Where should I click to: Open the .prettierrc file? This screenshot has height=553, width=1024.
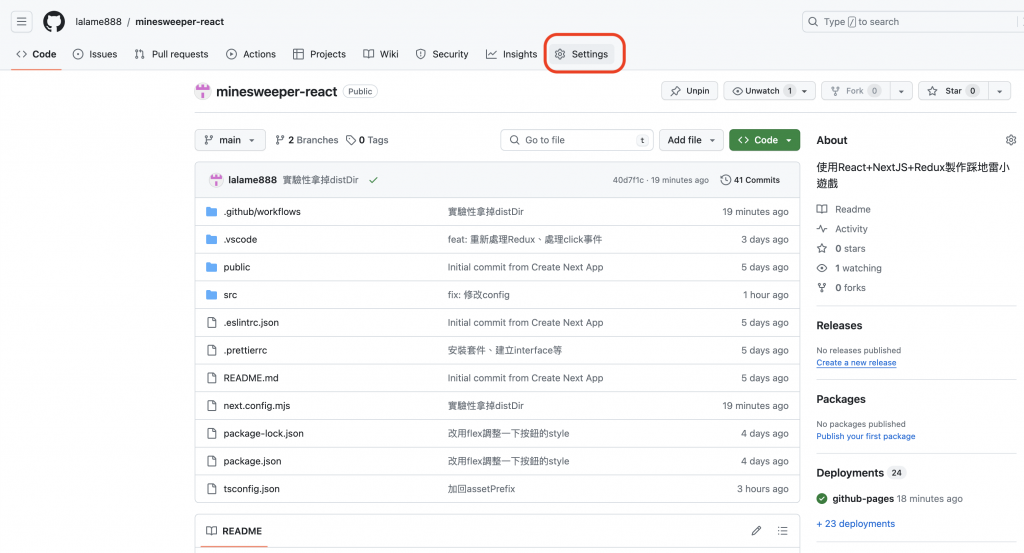245,351
